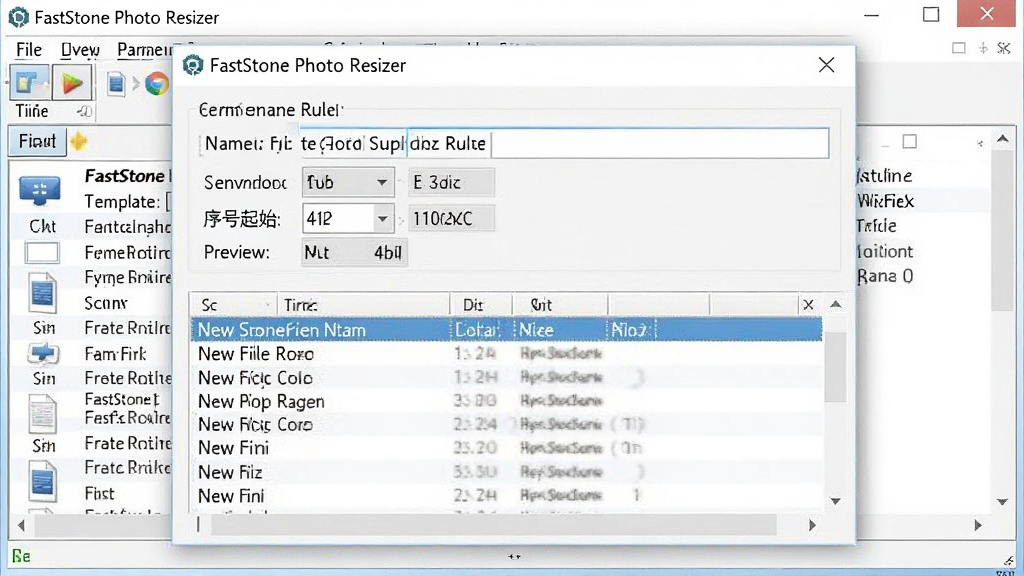Screen dimensions: 1024x576
Task: Select row 'New Ficic Coro'
Action: click(x=506, y=424)
